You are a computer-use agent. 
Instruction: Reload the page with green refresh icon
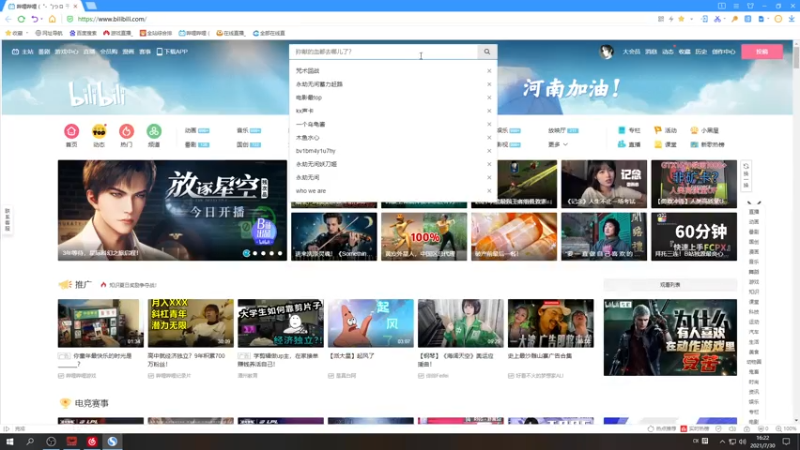coord(21,19)
